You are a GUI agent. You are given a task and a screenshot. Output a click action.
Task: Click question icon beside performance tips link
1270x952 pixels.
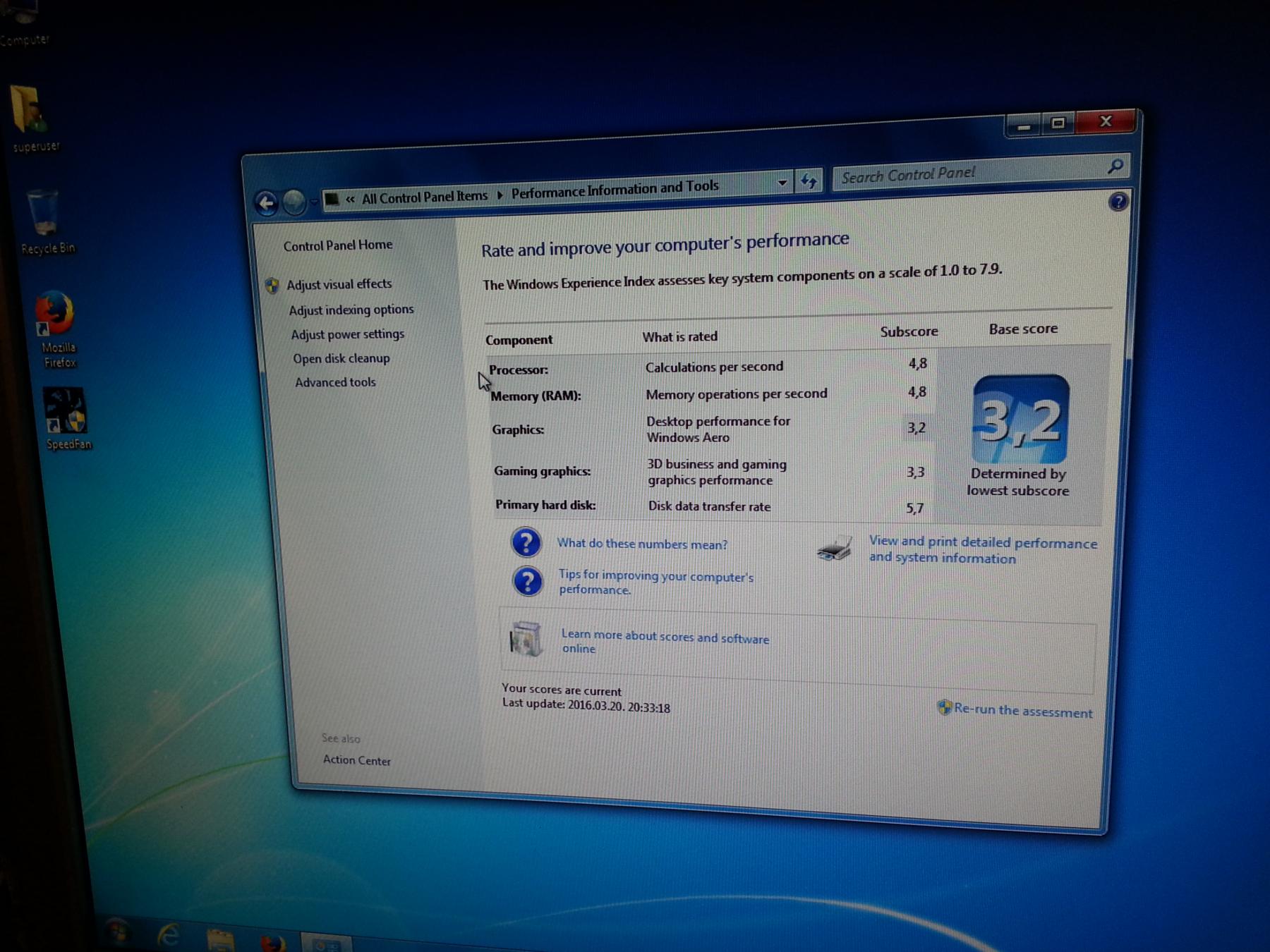coord(528,581)
